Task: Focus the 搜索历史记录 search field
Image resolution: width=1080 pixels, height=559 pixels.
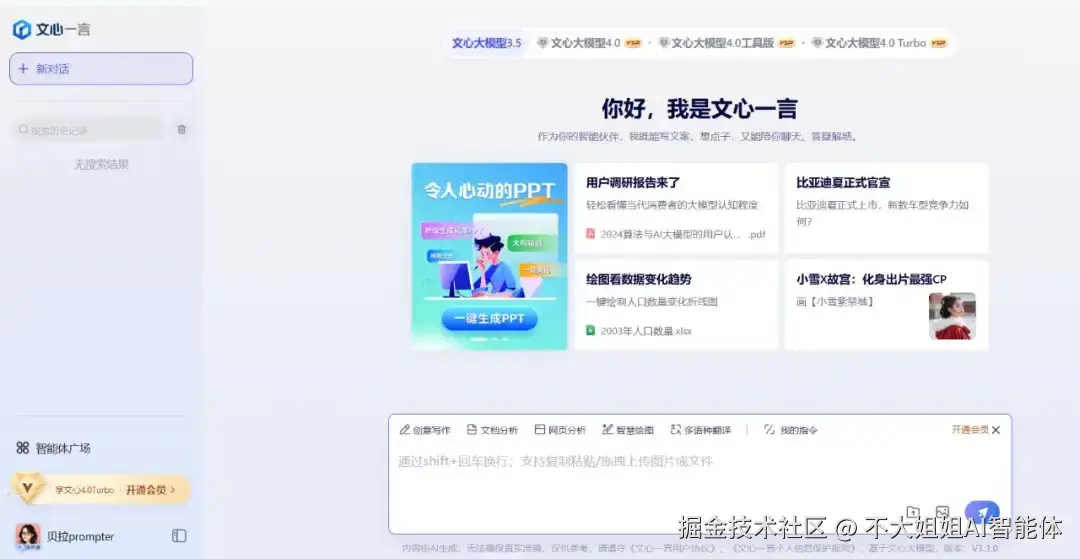Action: point(88,129)
